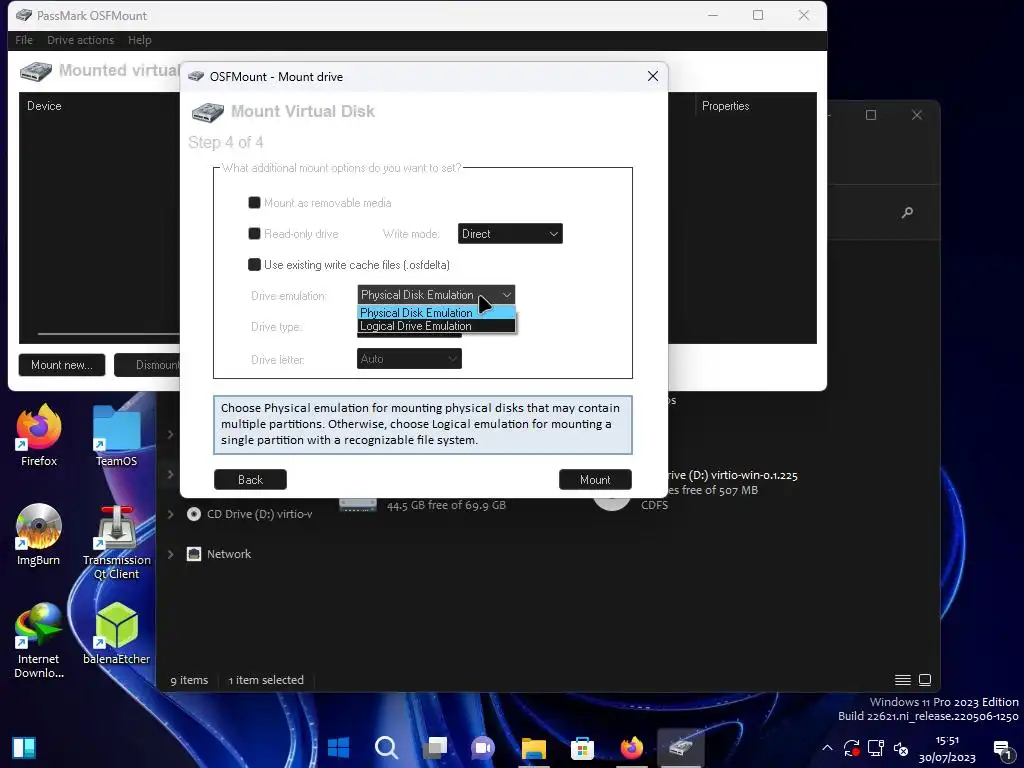The width and height of the screenshot is (1024, 768).
Task: Click search icon in File Explorer window
Action: [907, 212]
